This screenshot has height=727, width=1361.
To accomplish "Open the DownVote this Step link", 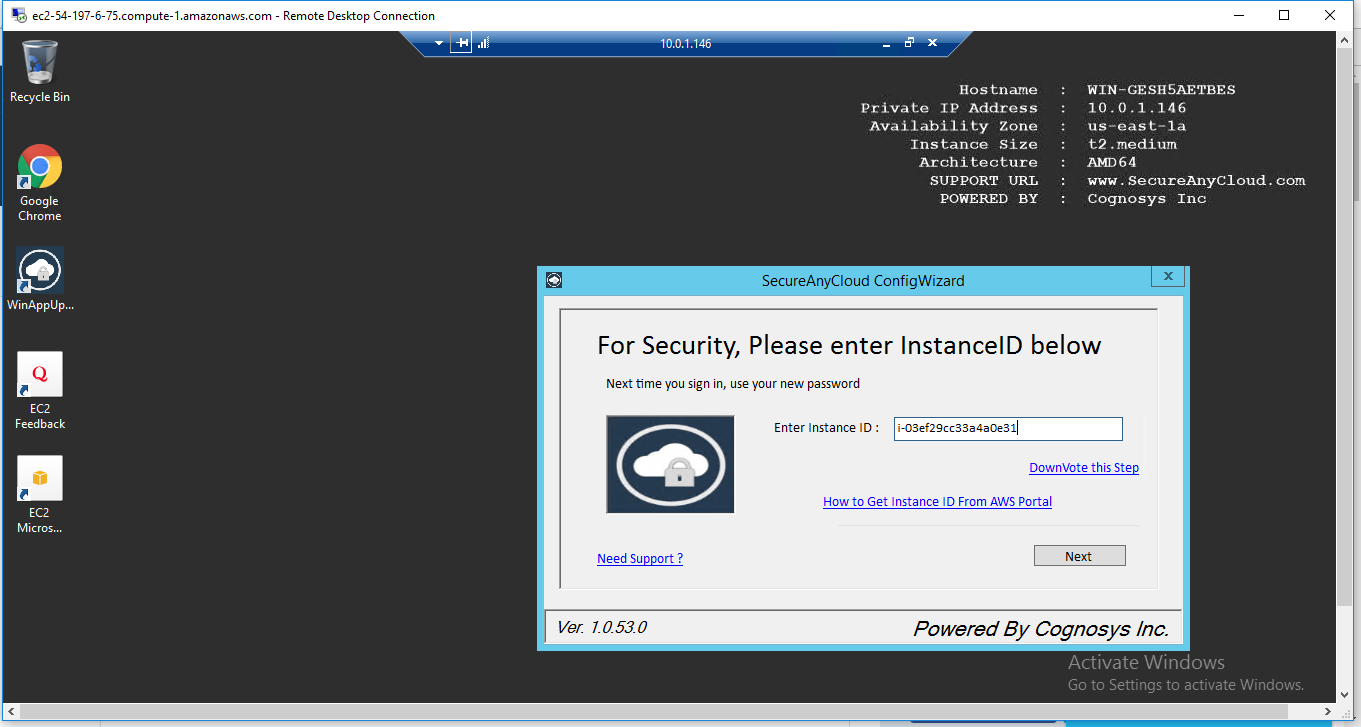I will [x=1083, y=467].
